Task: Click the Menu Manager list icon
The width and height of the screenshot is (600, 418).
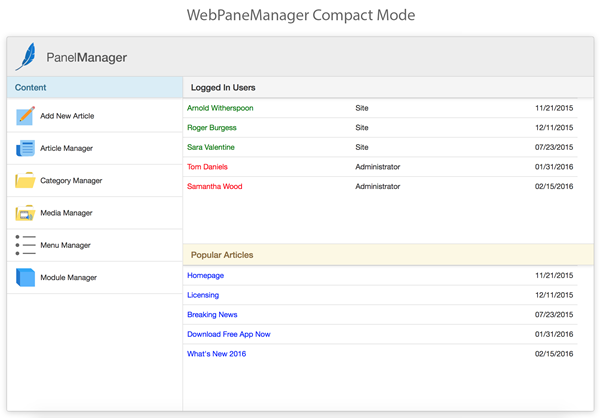Action: 25,245
